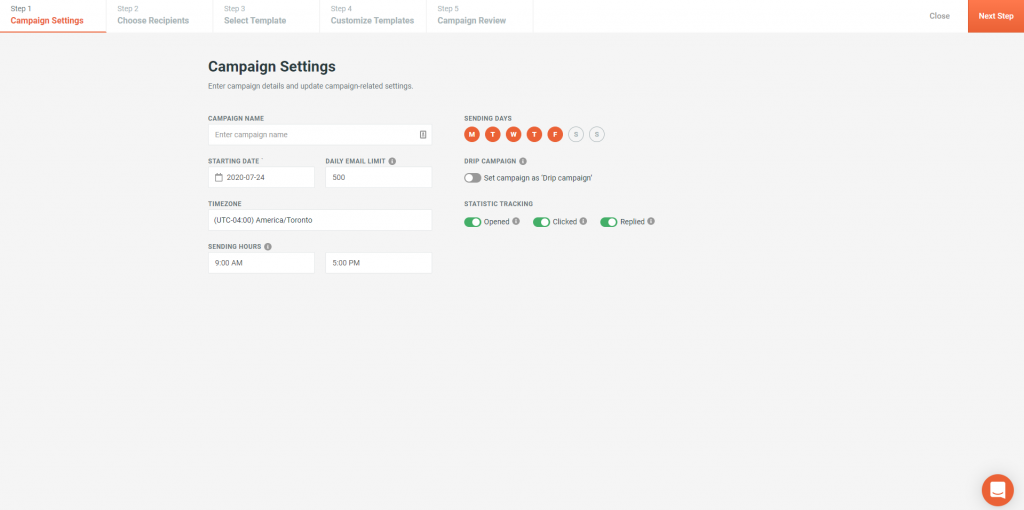Screen dimensions: 1024x510
Task: Switch off Replied tracking toggle
Action: (609, 222)
